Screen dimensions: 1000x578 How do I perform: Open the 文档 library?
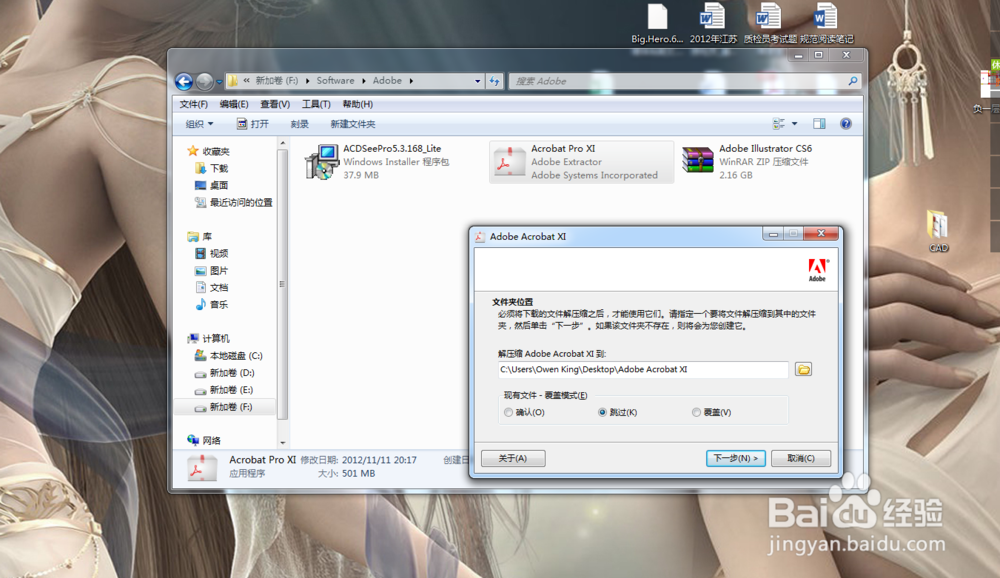coord(211,287)
